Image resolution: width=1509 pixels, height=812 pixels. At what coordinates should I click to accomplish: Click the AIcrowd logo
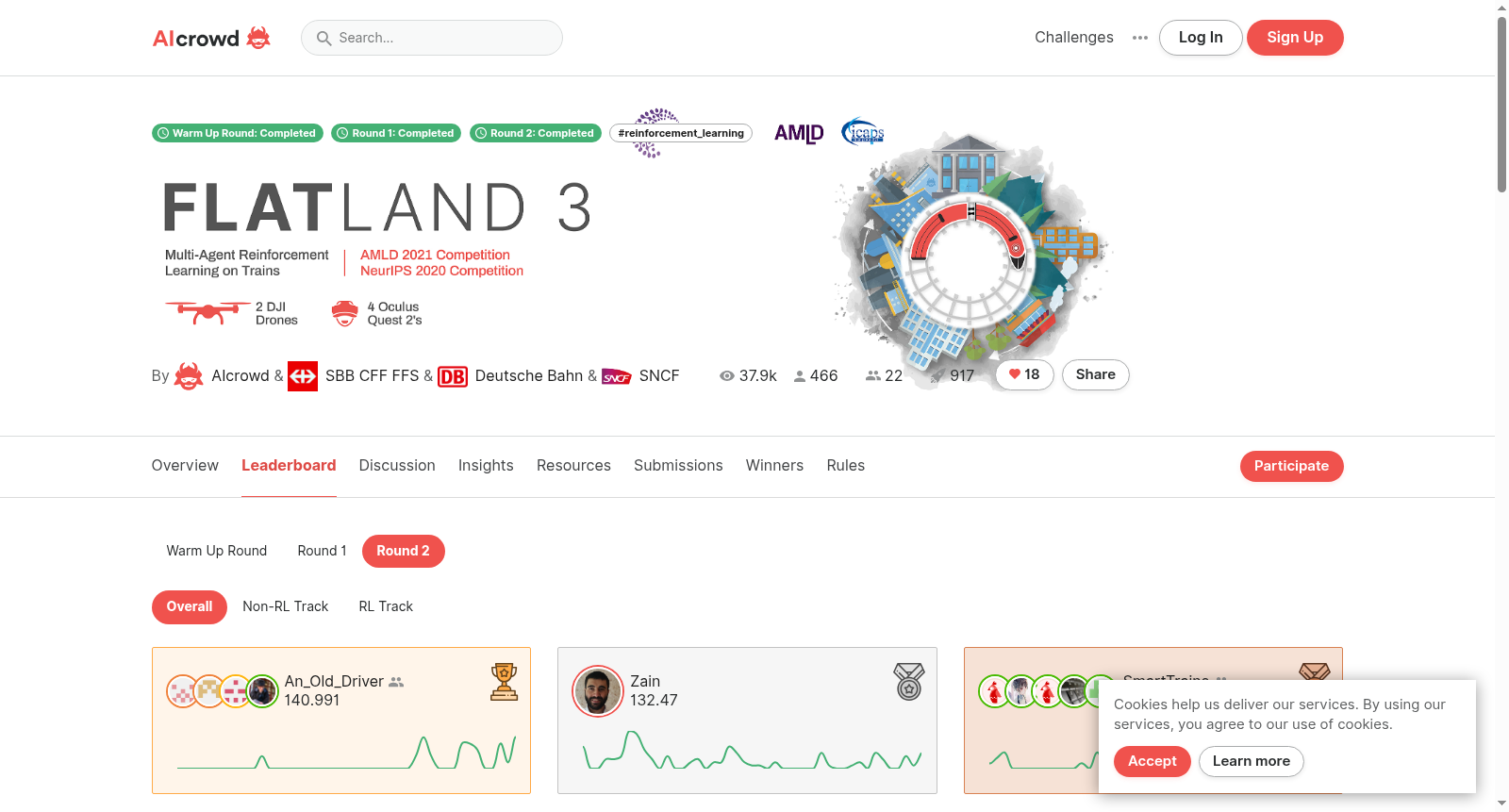(x=211, y=38)
